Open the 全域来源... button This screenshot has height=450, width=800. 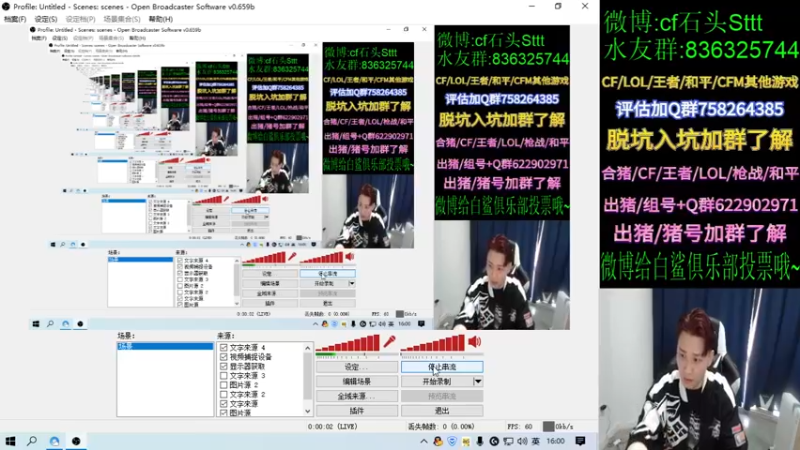click(357, 396)
